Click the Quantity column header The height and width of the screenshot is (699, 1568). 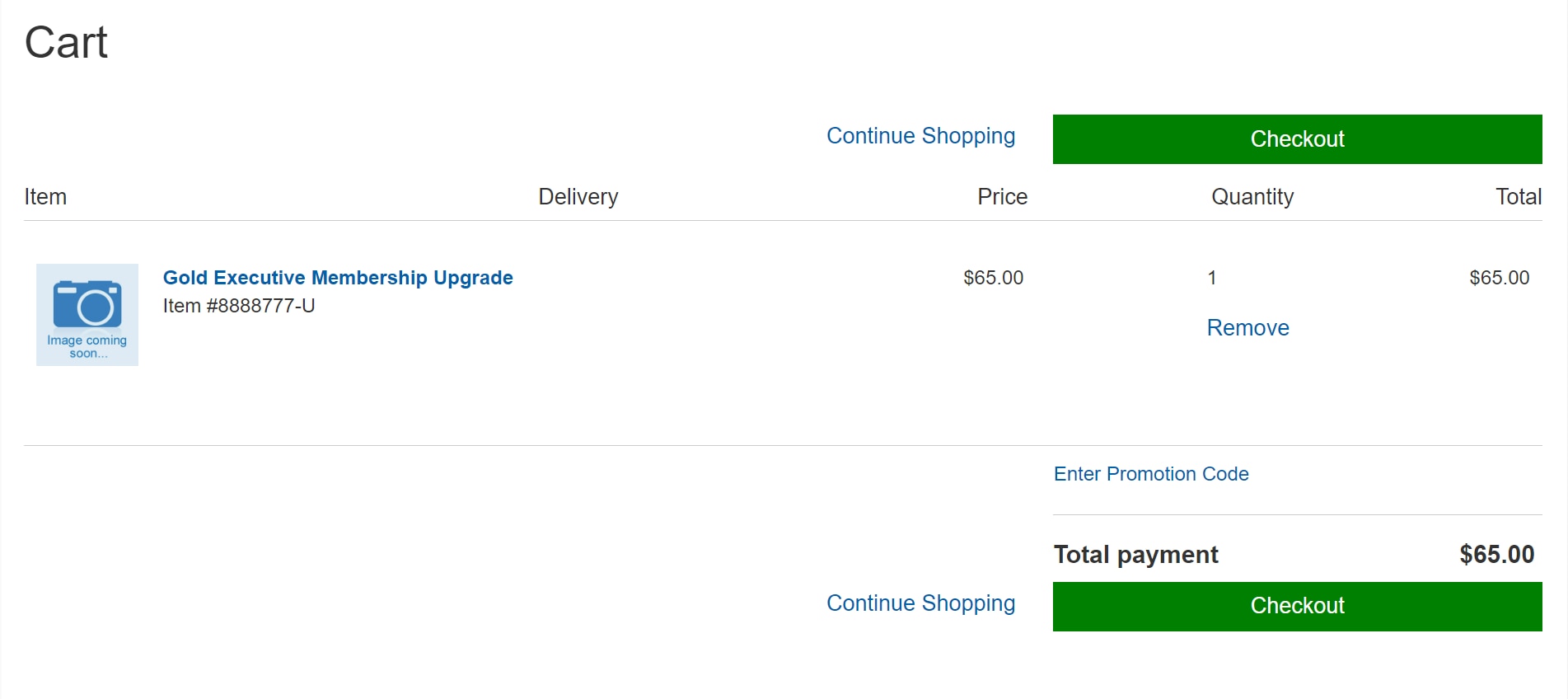[x=1252, y=197]
